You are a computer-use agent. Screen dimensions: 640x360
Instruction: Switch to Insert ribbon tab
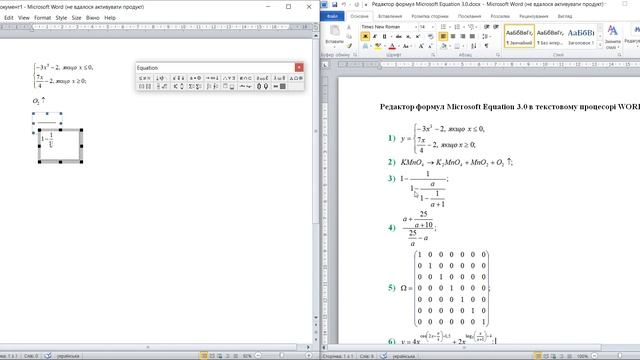point(390,16)
